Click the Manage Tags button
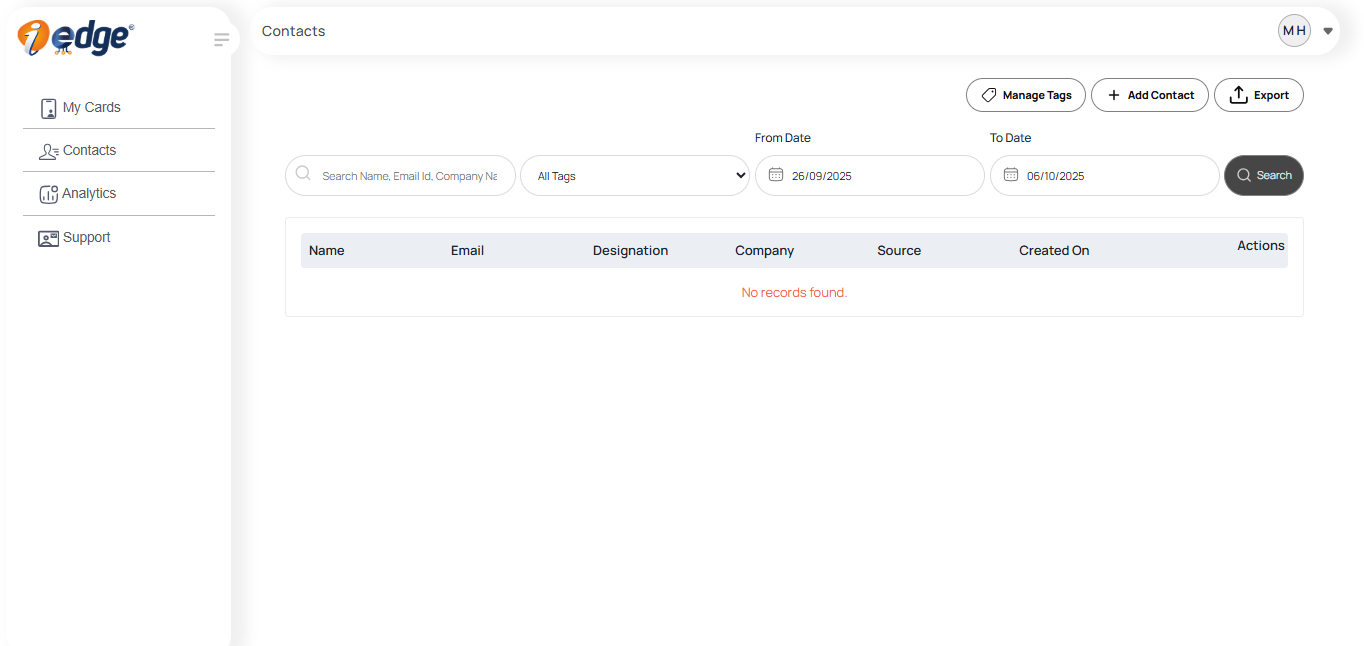 1026,95
